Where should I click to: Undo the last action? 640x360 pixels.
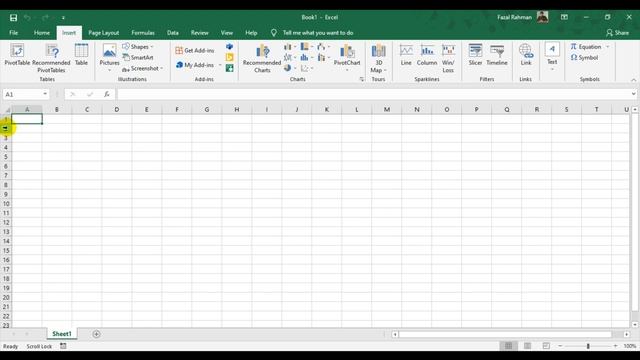coord(27,18)
